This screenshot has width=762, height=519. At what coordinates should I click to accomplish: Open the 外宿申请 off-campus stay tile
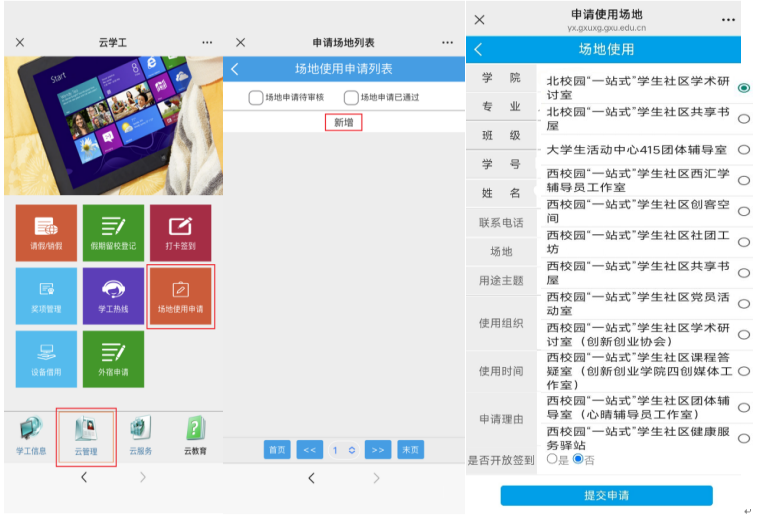point(113,359)
